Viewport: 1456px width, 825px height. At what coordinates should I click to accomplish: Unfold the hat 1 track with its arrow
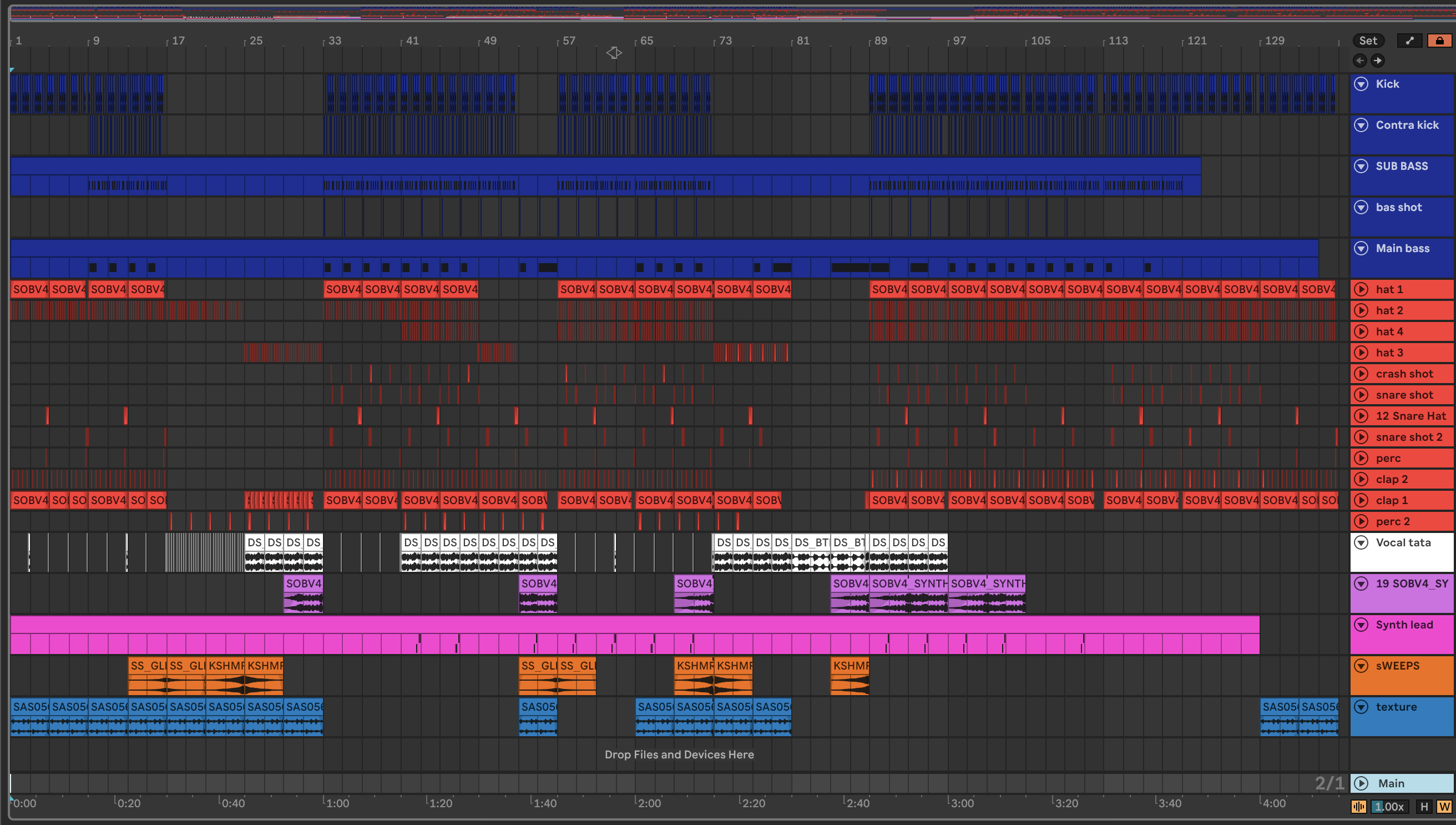click(1362, 290)
